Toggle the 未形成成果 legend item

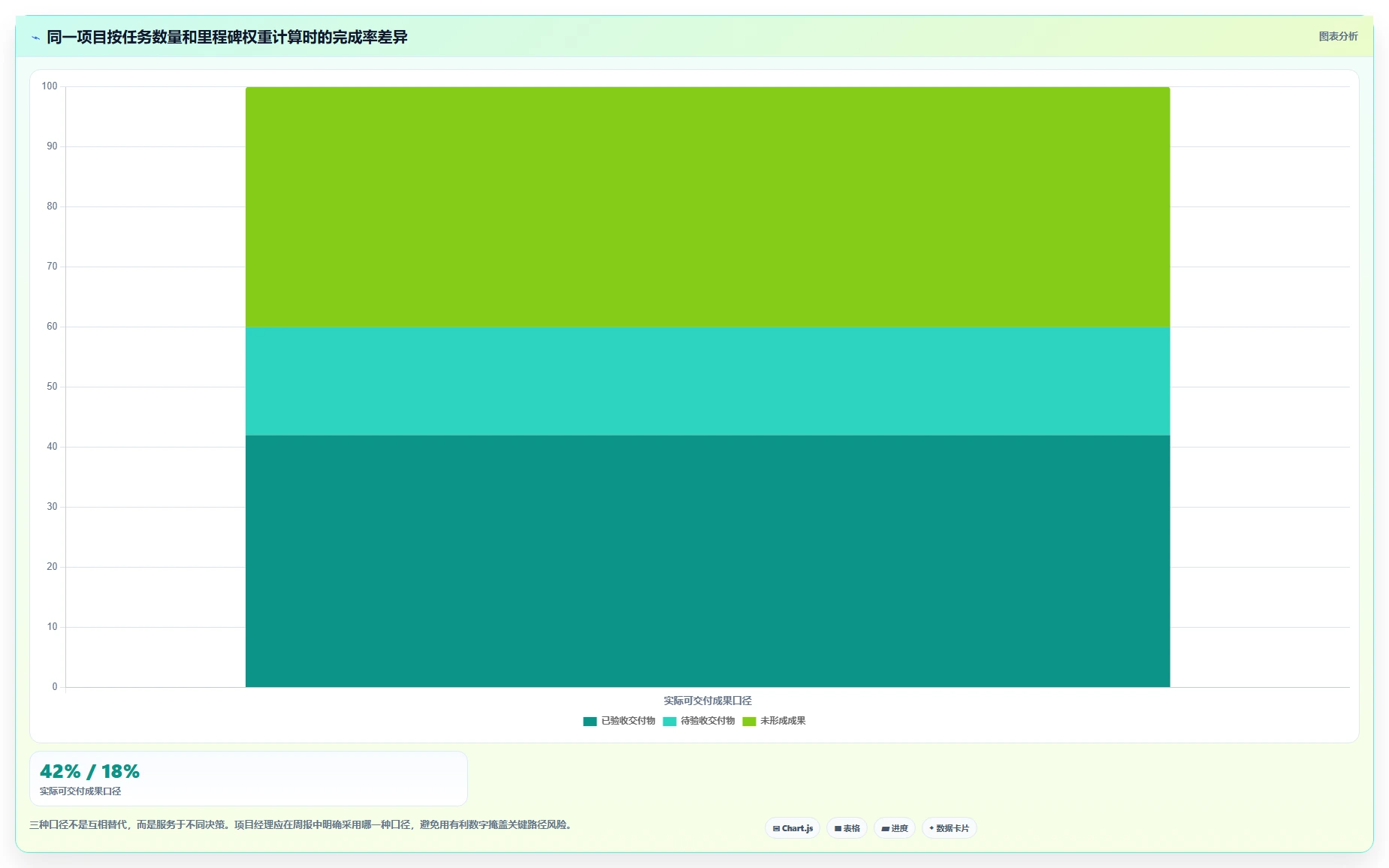[774, 721]
